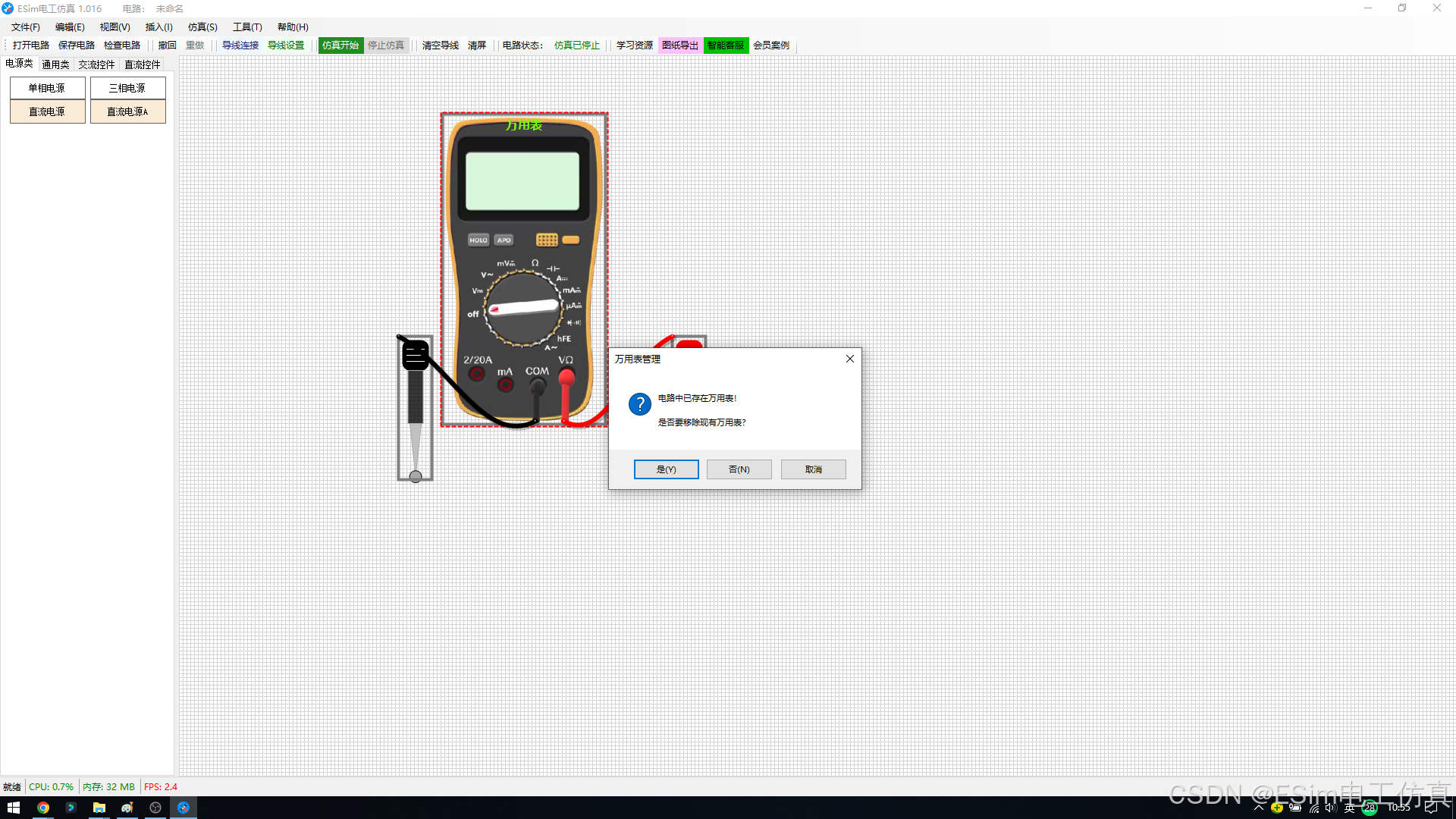Click the mA jack on multimeter
The height and width of the screenshot is (819, 1456).
click(x=506, y=385)
